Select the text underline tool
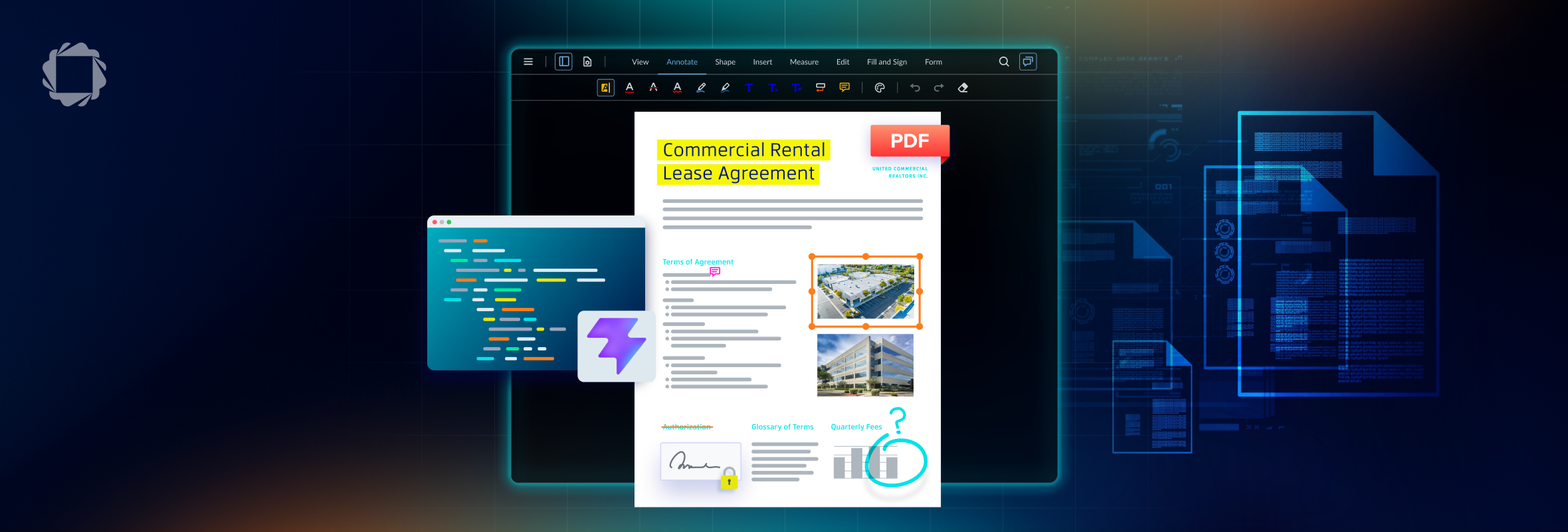 pos(630,88)
